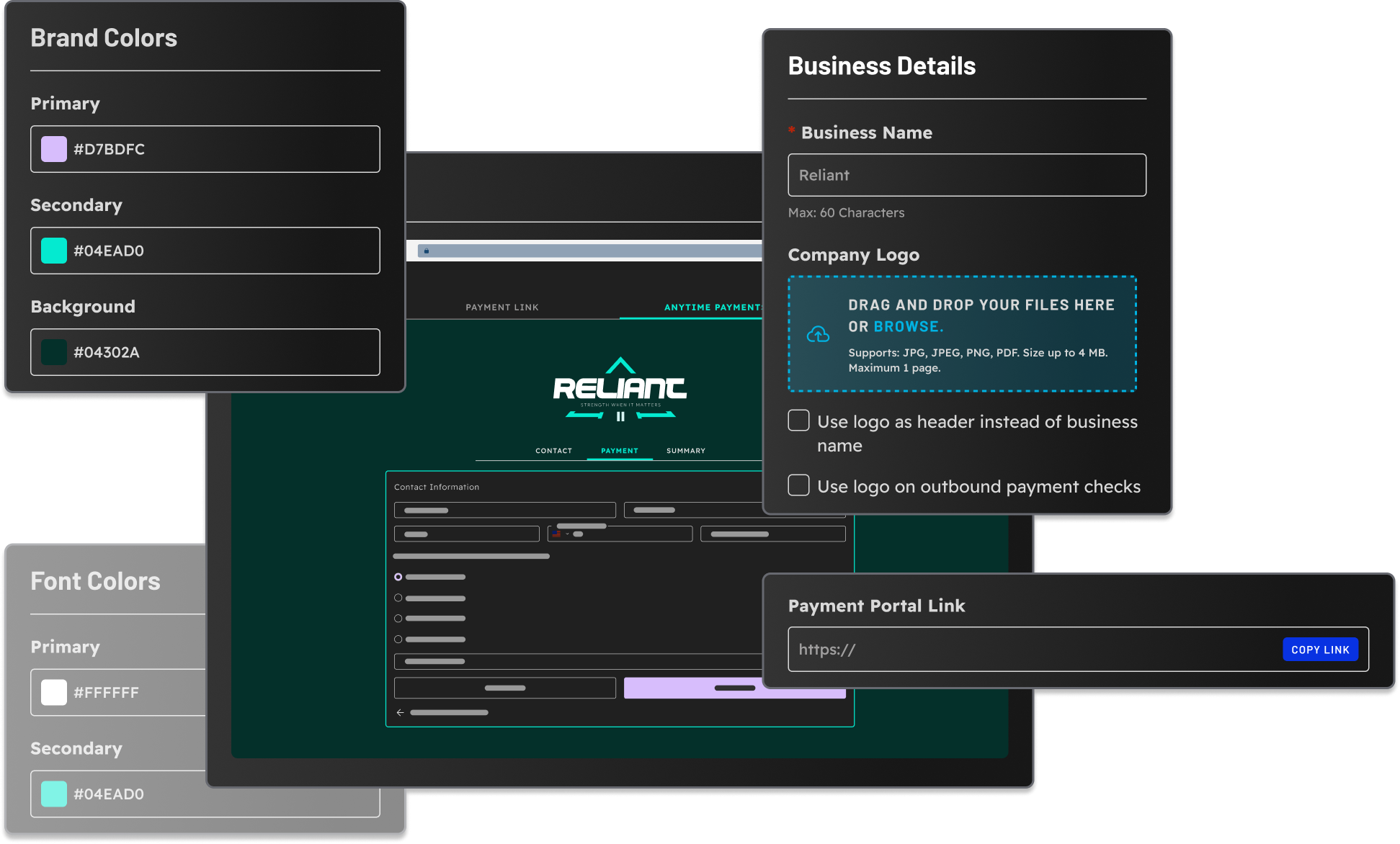
Task: Click the cloud upload icon
Action: (818, 334)
